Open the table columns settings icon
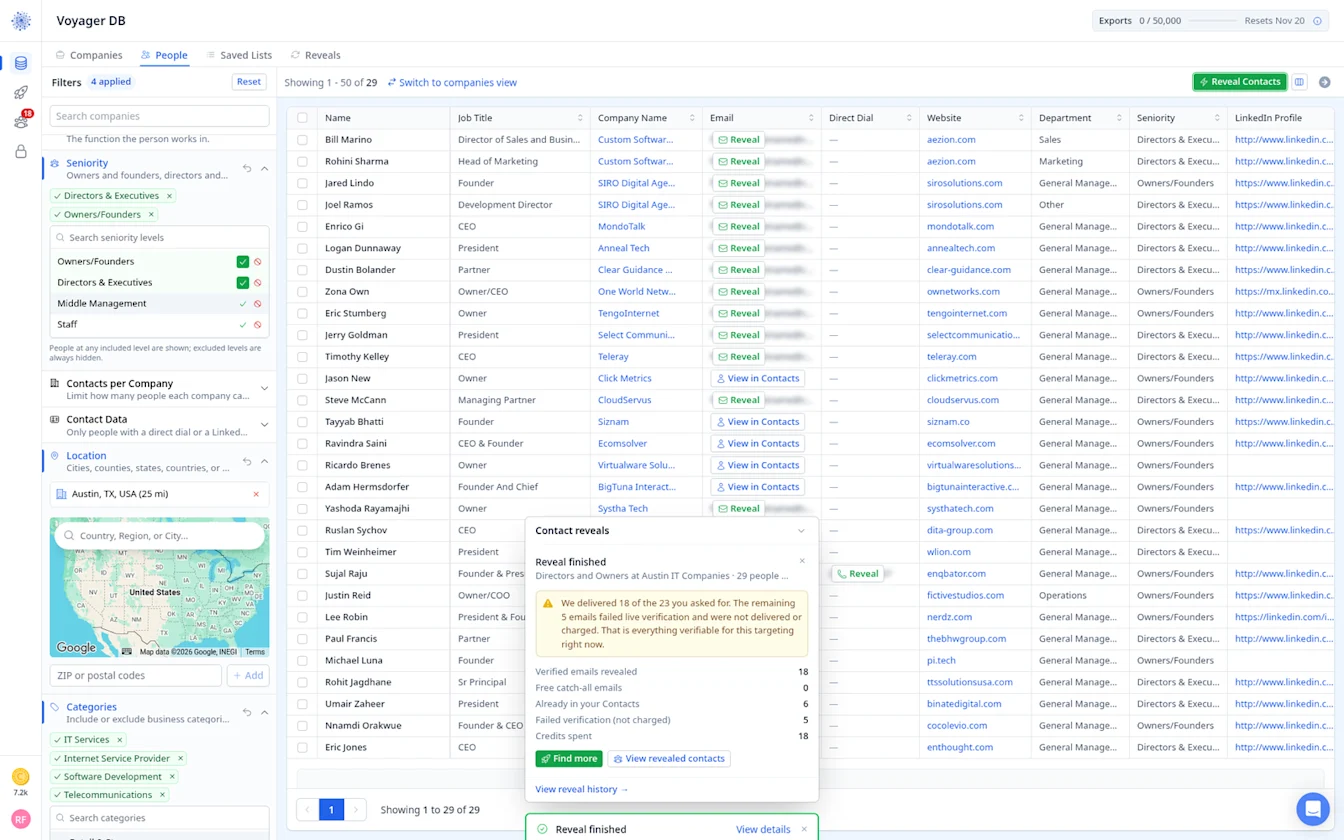The image size is (1344, 840). [x=1299, y=82]
